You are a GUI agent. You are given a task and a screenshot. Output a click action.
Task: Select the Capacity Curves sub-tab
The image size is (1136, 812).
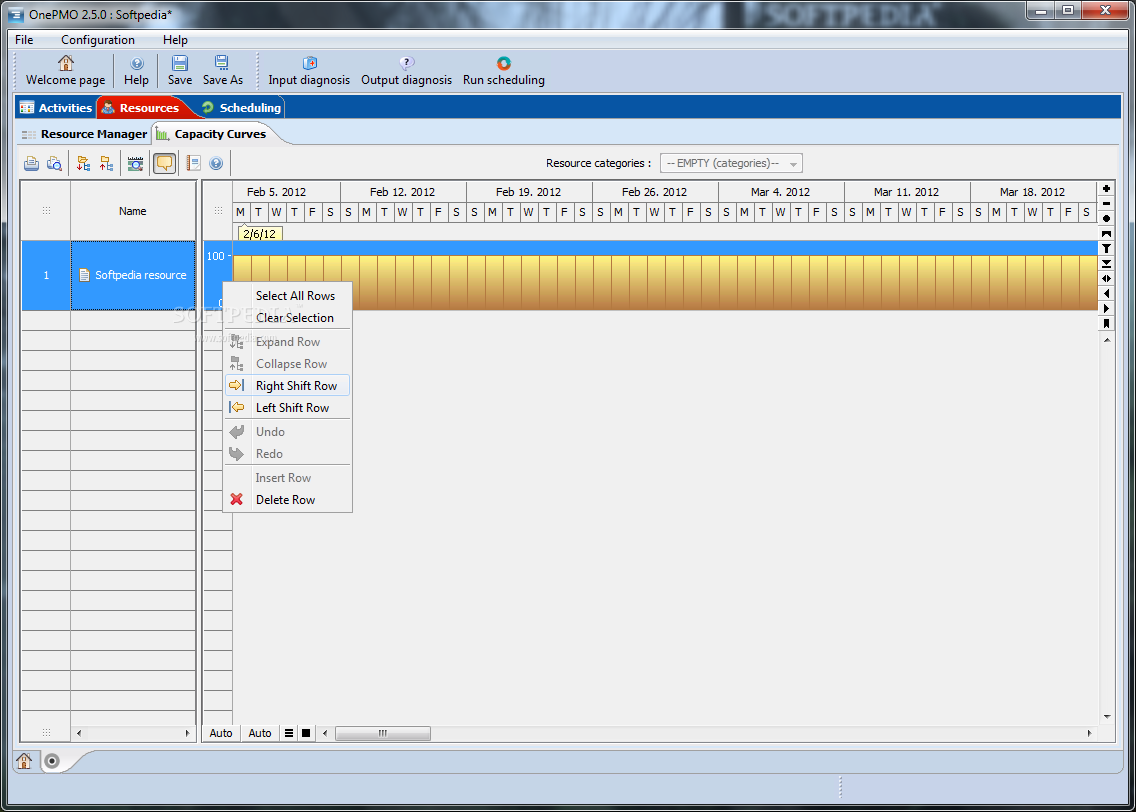(212, 134)
